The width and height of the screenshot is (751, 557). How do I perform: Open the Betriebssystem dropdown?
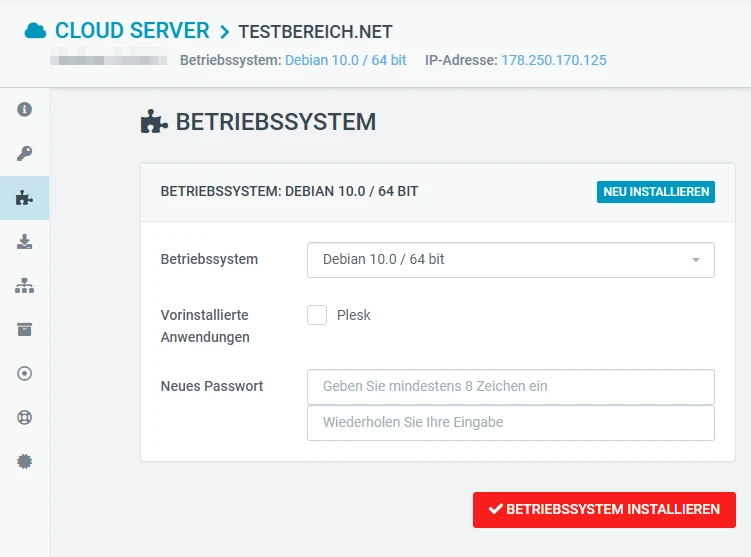click(510, 259)
